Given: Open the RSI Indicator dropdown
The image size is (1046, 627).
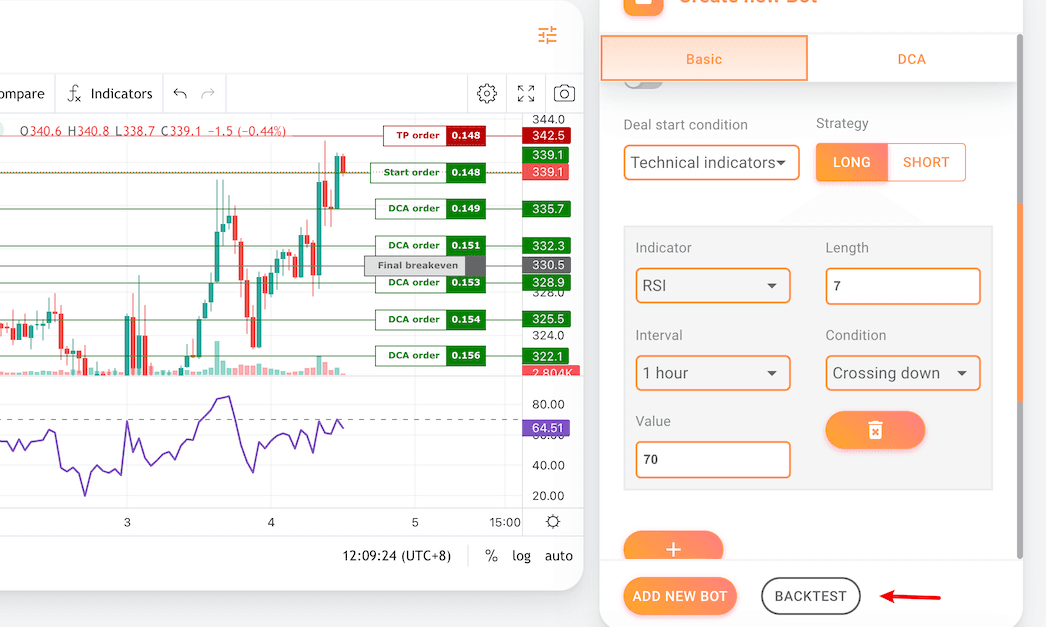Looking at the screenshot, I should click(712, 286).
